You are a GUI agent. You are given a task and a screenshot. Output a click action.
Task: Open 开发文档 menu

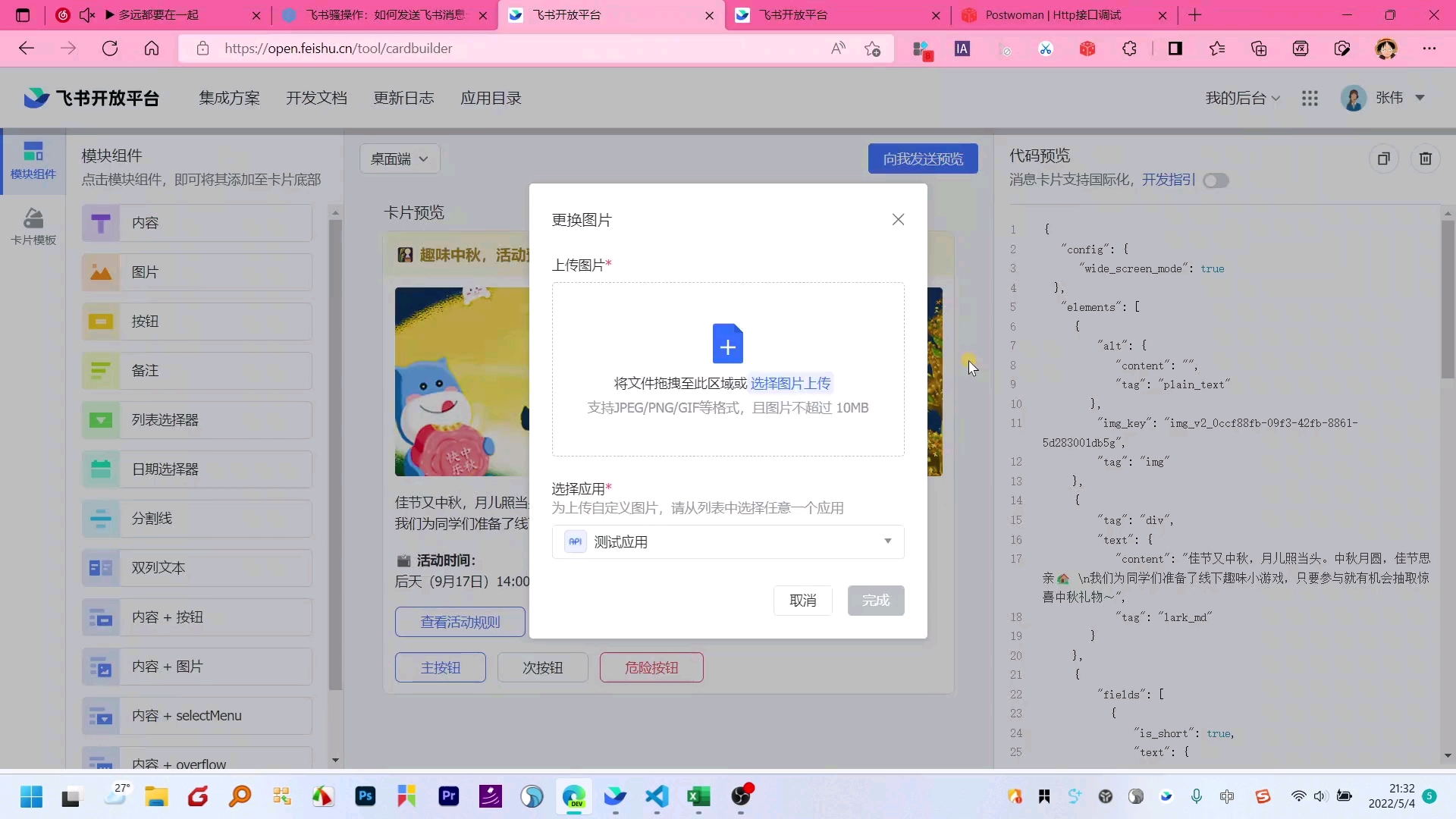[x=316, y=98]
